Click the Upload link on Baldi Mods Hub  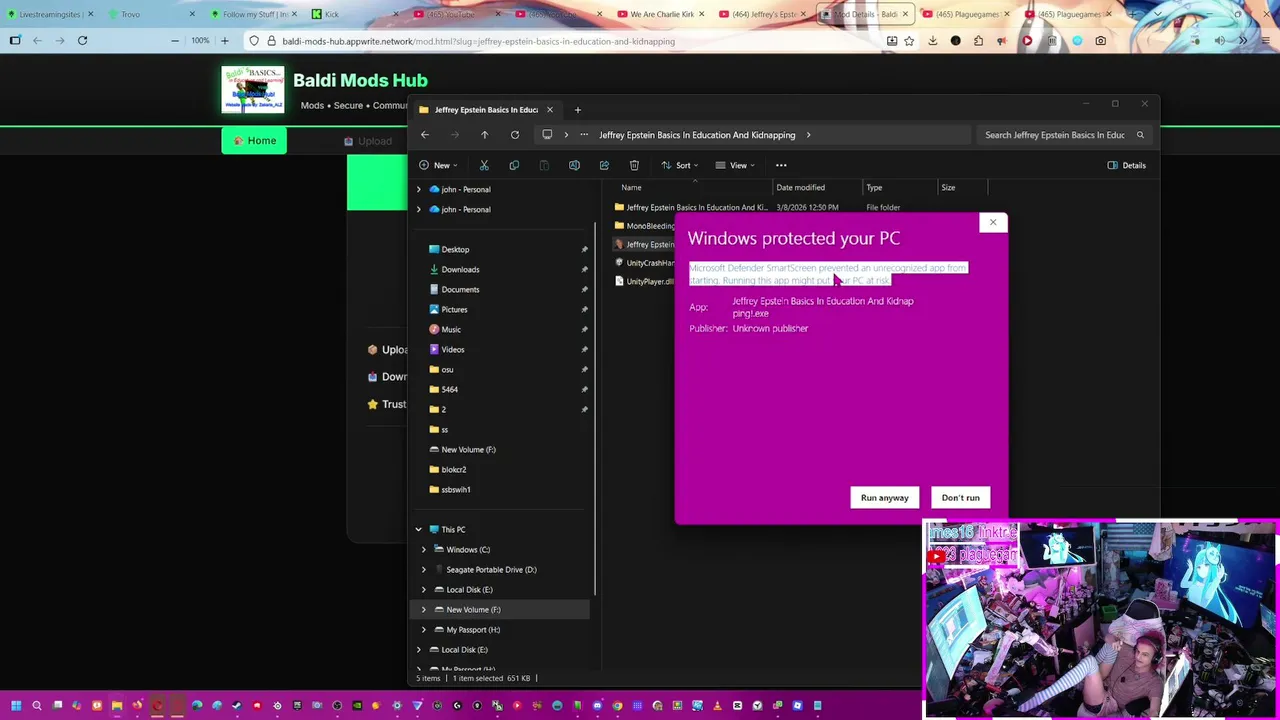[367, 141]
